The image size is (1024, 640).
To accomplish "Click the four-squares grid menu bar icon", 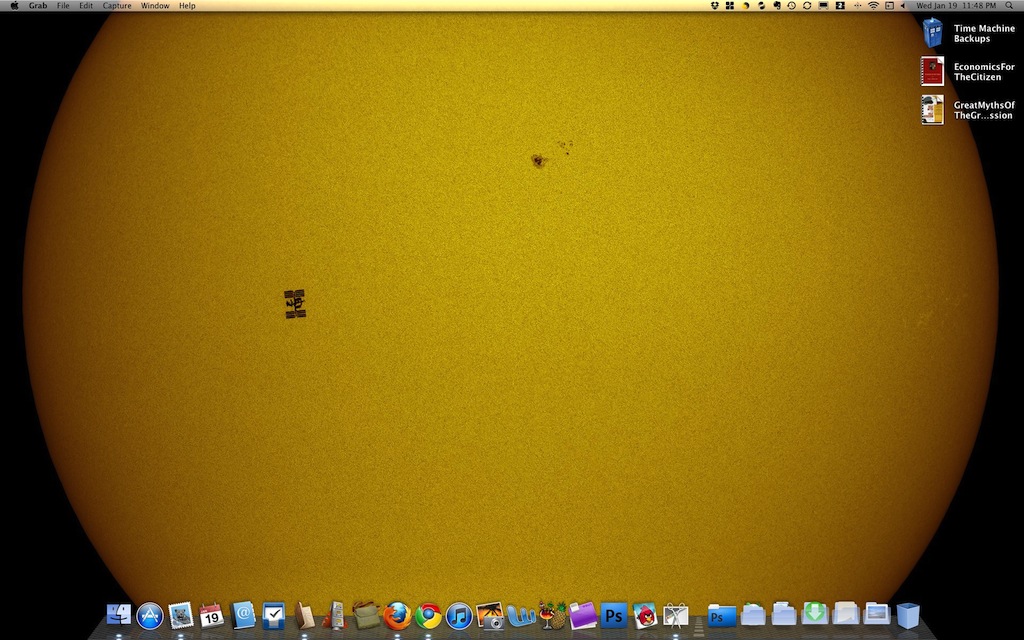I will pyautogui.click(x=730, y=5).
